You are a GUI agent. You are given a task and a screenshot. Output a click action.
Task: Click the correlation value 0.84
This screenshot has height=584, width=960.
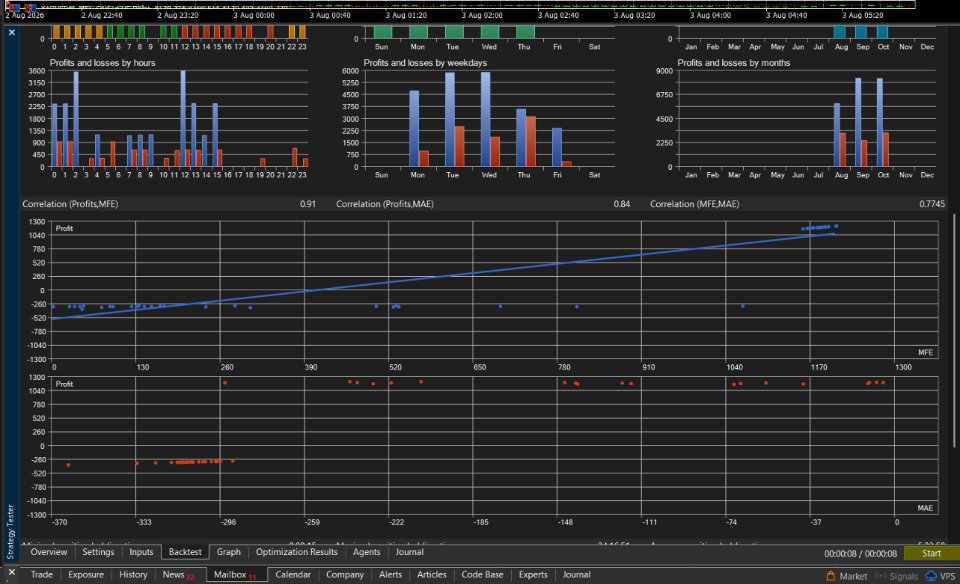click(x=621, y=204)
